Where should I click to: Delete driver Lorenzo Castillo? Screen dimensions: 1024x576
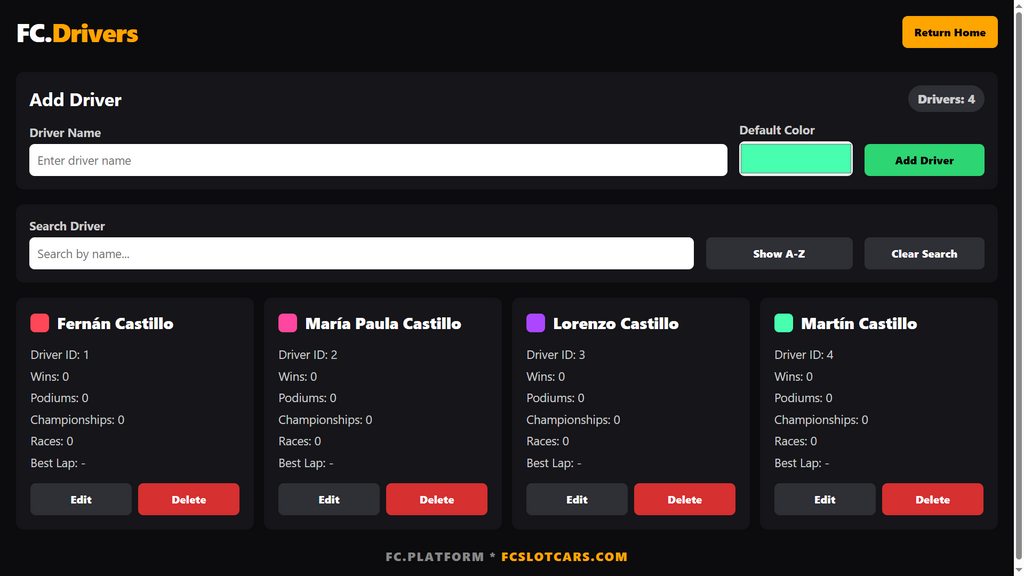click(x=684, y=499)
